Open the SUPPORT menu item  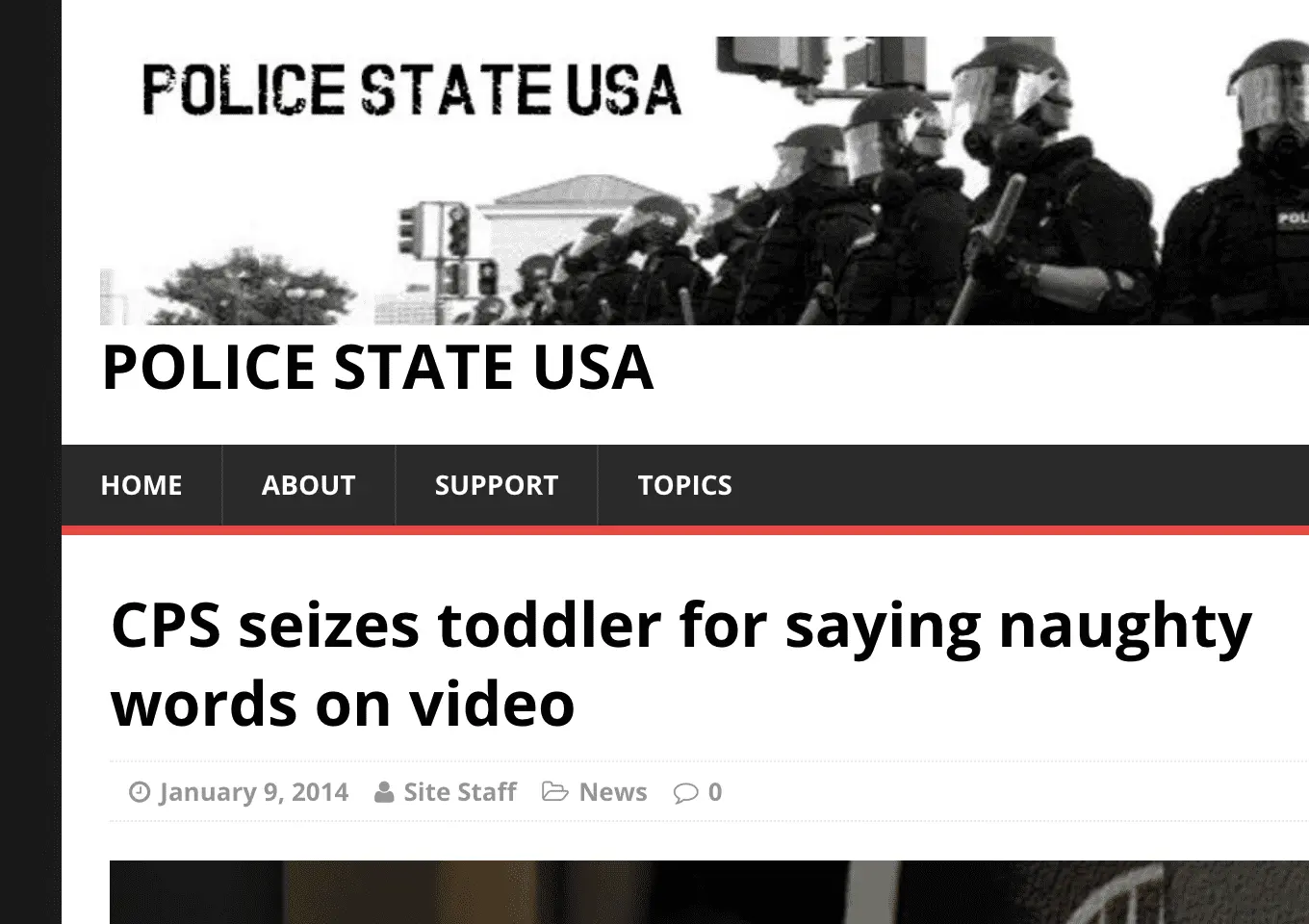tap(497, 485)
